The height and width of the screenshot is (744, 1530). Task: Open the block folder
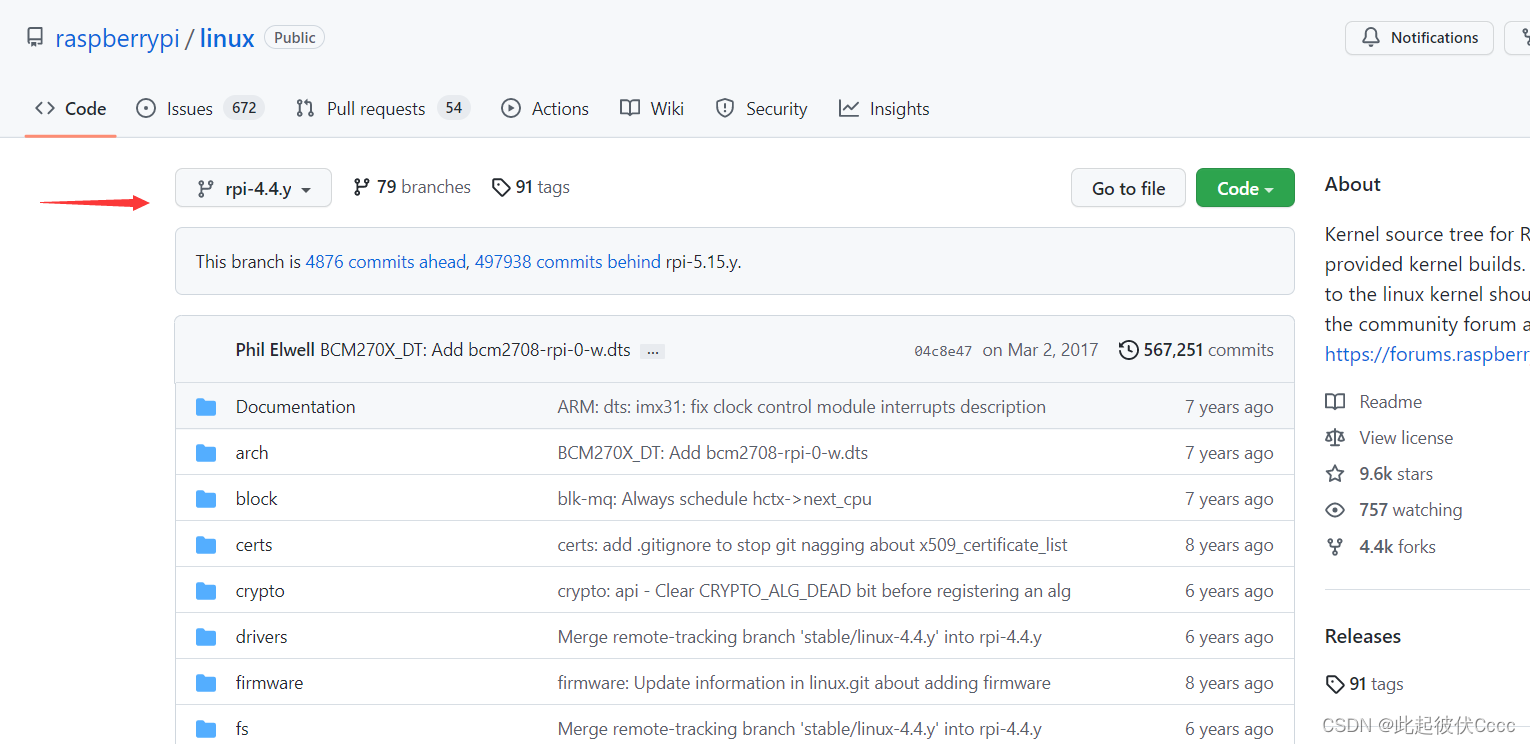pyautogui.click(x=256, y=499)
